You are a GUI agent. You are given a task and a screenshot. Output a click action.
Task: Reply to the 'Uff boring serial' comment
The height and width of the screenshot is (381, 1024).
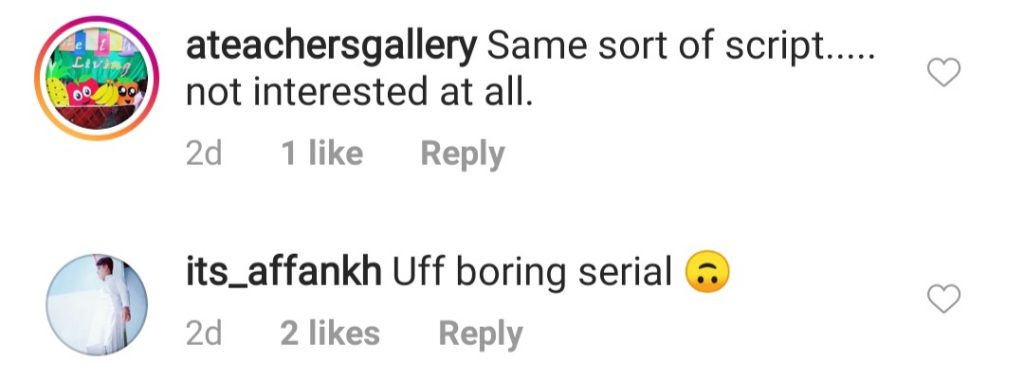(x=481, y=334)
